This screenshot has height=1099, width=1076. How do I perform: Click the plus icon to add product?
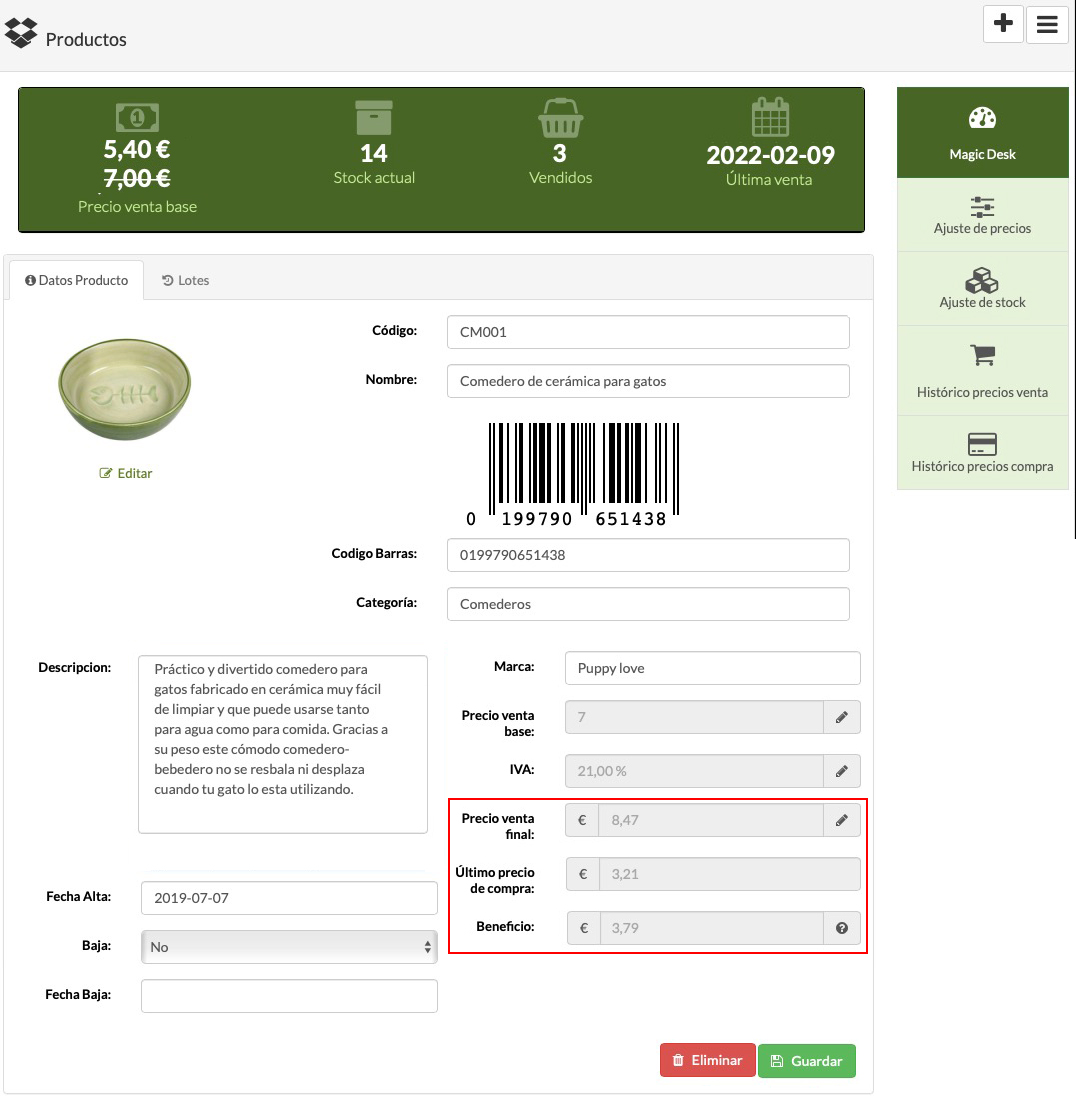point(1003,24)
